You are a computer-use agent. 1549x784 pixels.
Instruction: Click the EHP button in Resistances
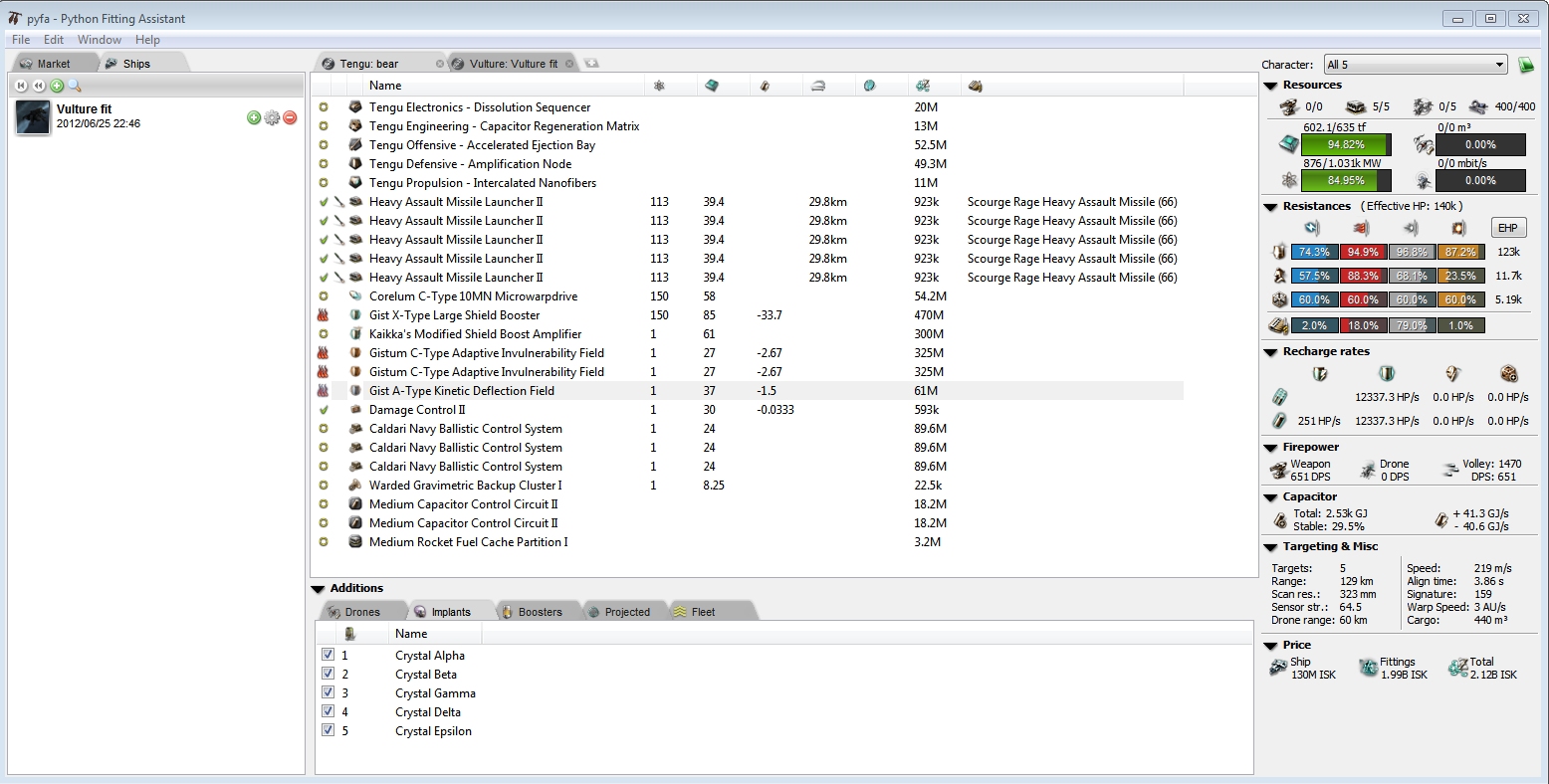pos(1508,228)
